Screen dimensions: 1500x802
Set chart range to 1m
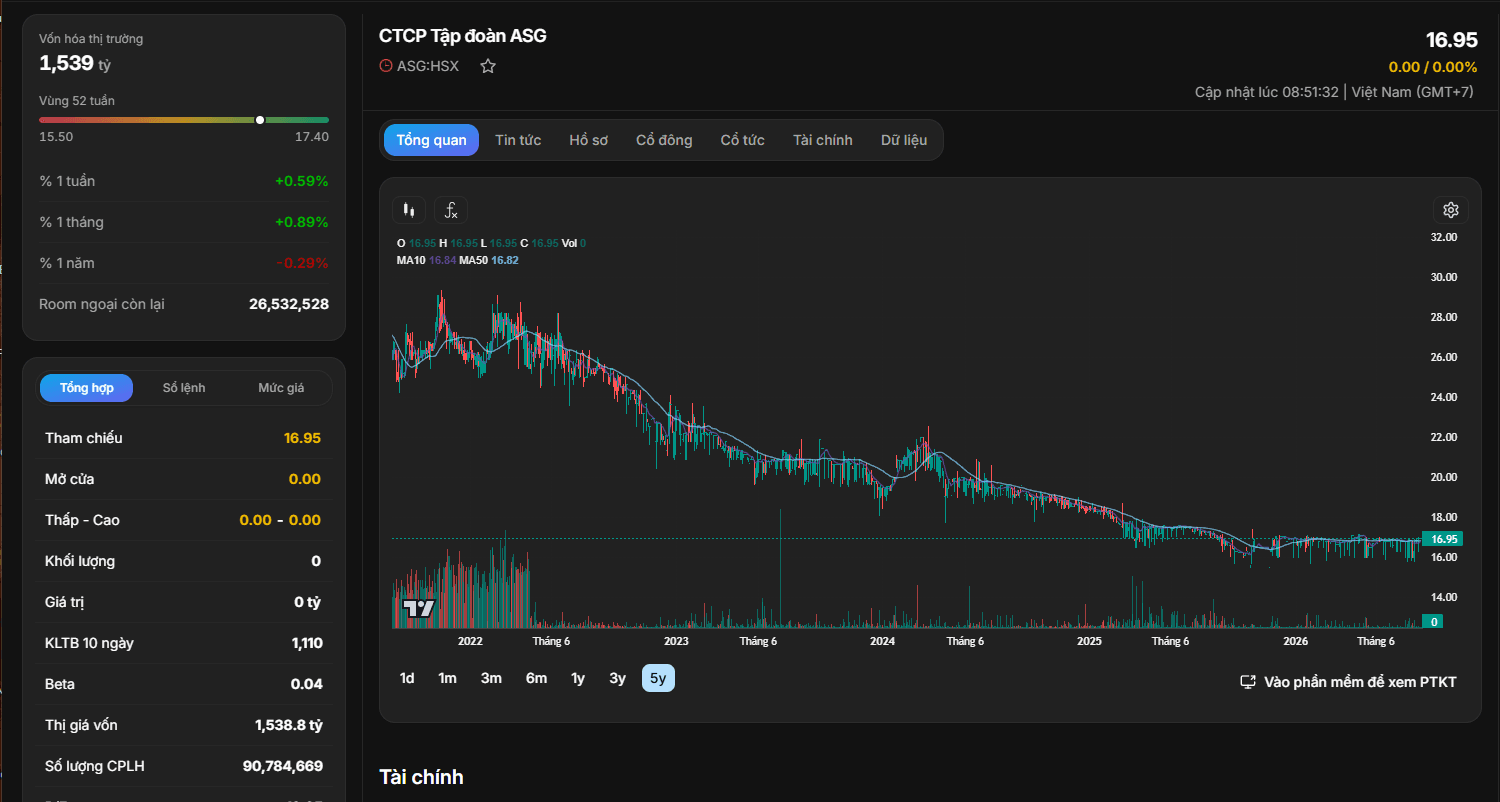coord(447,678)
